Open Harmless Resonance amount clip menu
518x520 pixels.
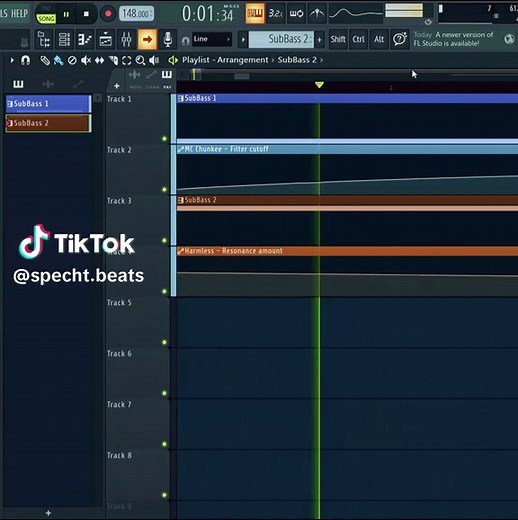tap(181, 251)
